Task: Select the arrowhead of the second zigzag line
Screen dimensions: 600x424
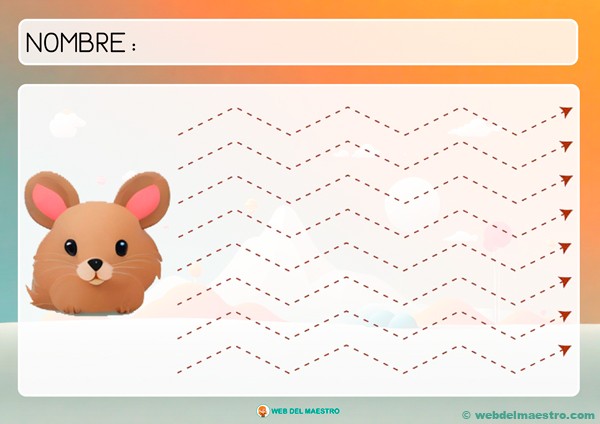Action: pos(567,146)
